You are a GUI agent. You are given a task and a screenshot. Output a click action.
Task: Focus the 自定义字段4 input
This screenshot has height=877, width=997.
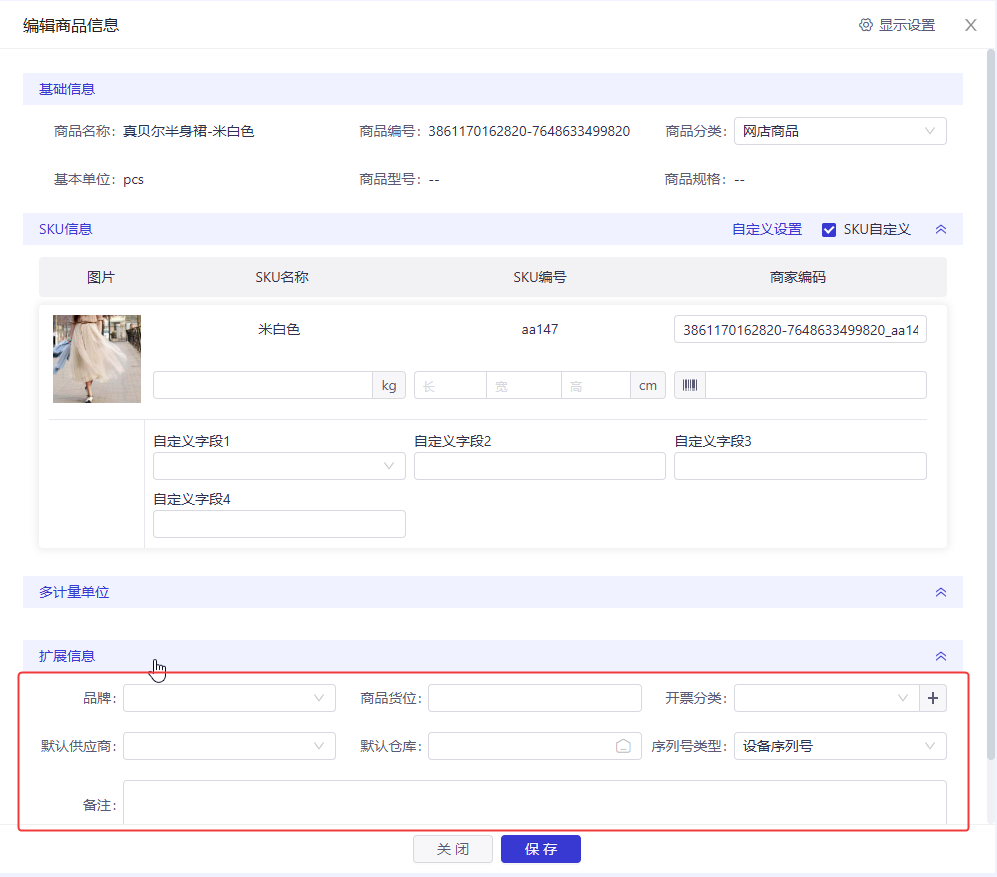pos(279,523)
